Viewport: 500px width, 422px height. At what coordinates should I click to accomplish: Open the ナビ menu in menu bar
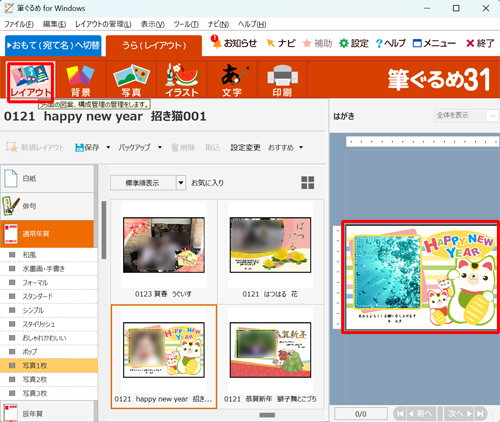click(x=218, y=24)
